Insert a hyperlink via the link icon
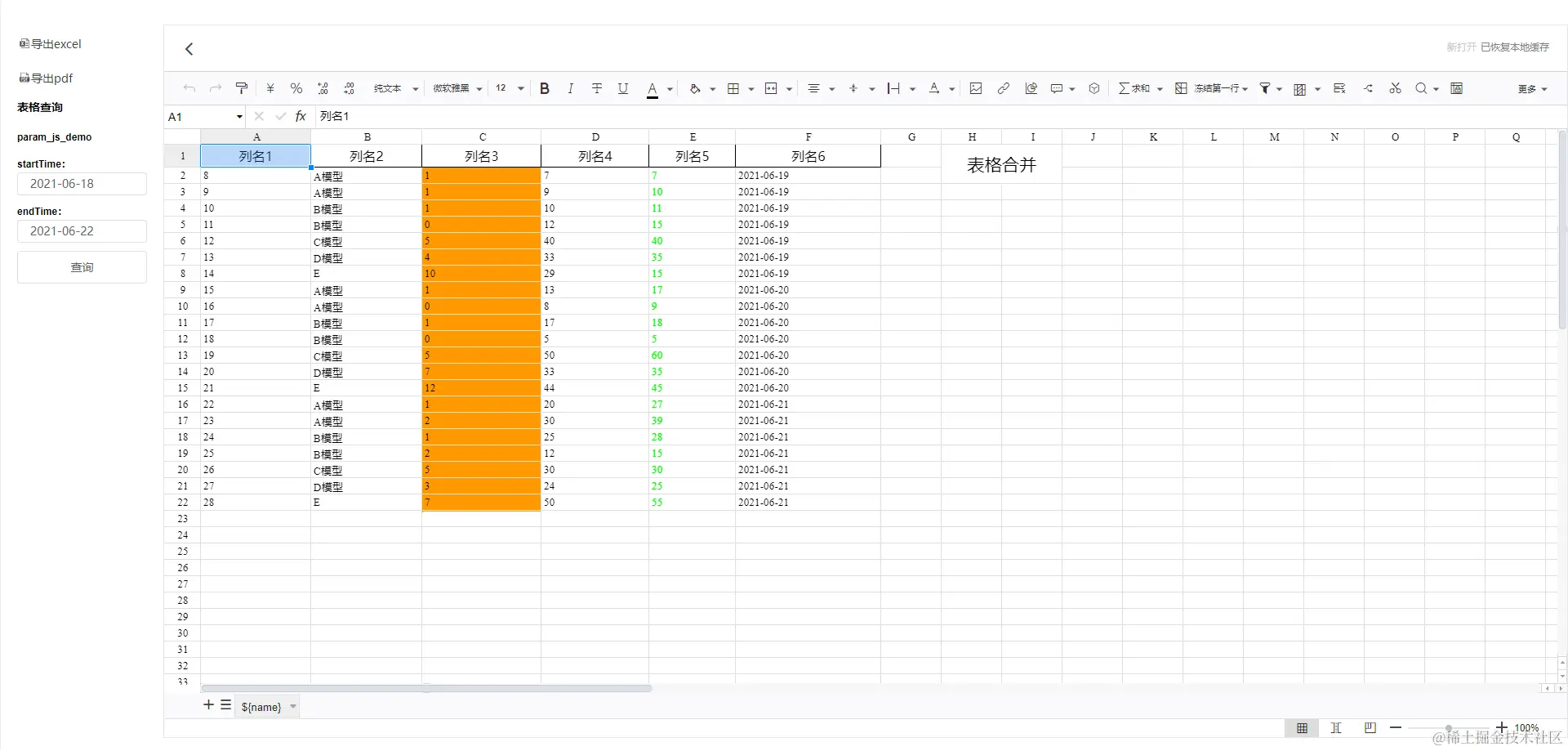The image size is (1568, 751). click(1004, 88)
